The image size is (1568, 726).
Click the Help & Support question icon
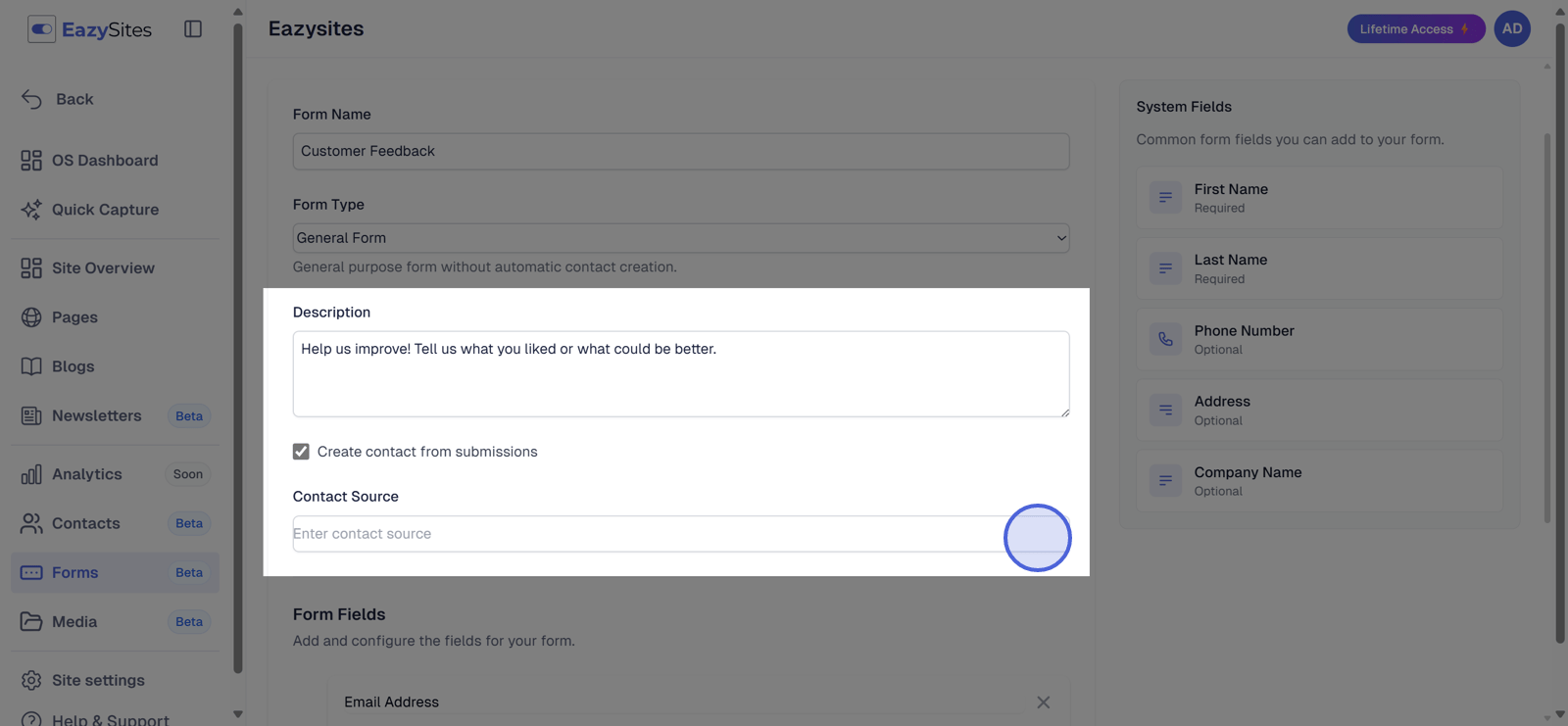[31, 719]
